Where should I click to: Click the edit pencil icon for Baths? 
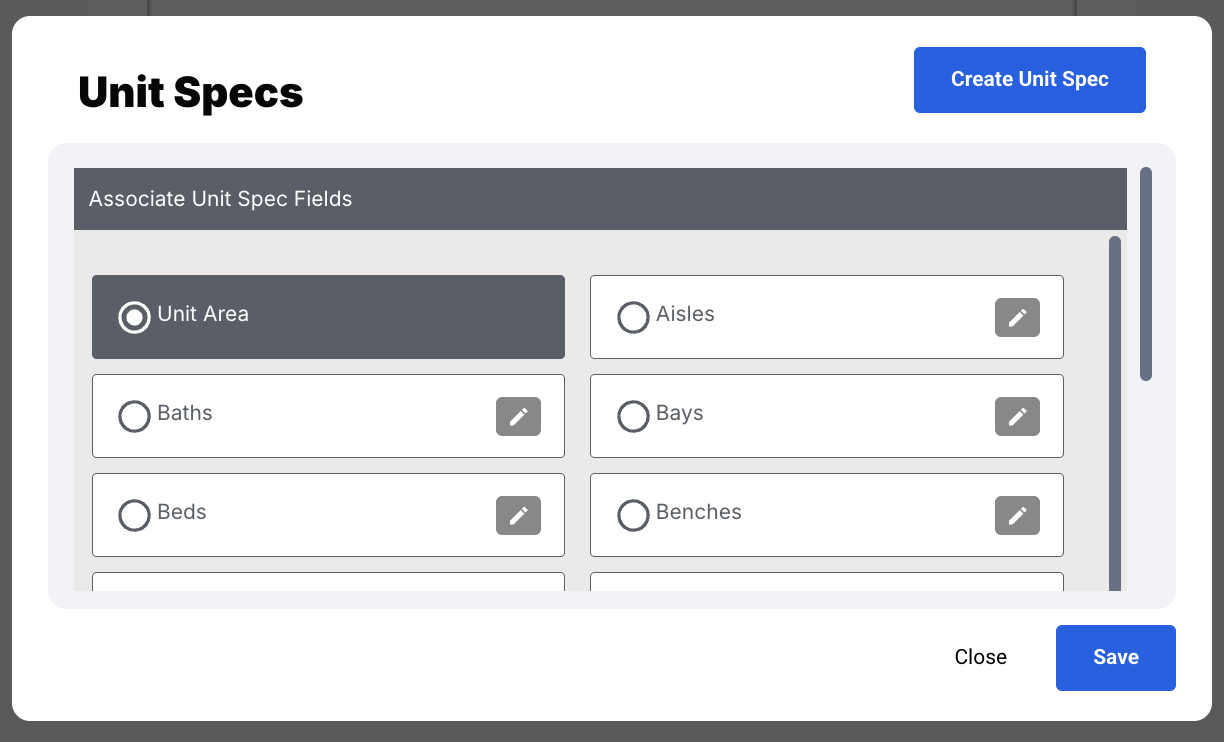coord(518,417)
